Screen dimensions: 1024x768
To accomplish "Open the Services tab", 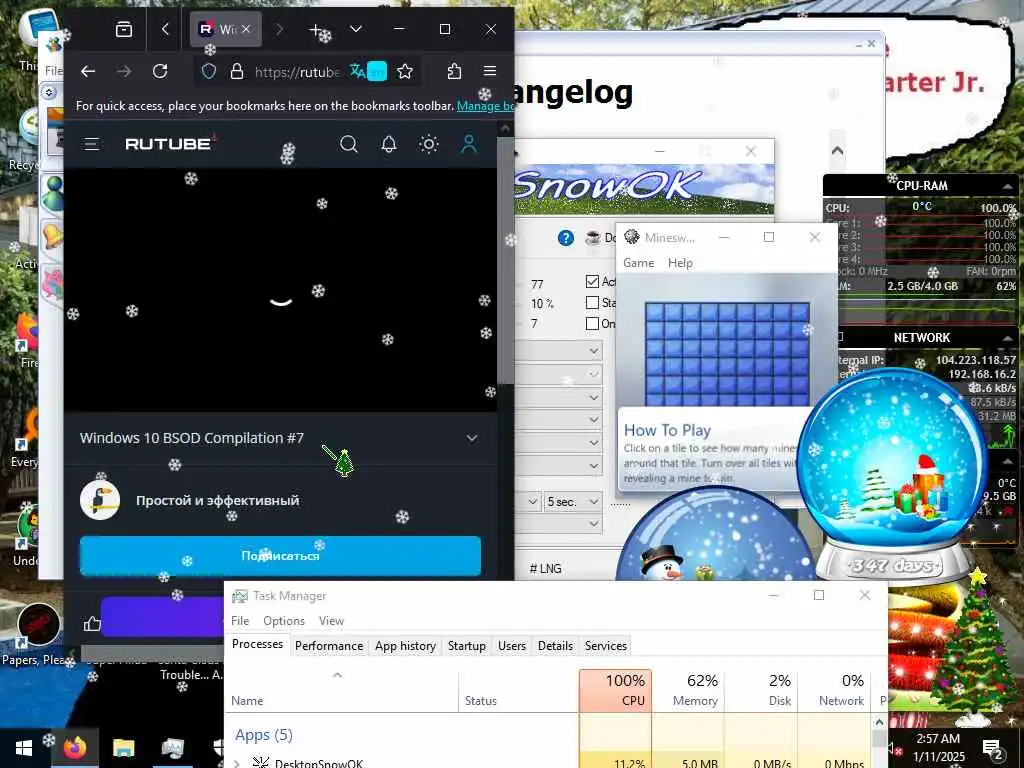I will point(605,645).
